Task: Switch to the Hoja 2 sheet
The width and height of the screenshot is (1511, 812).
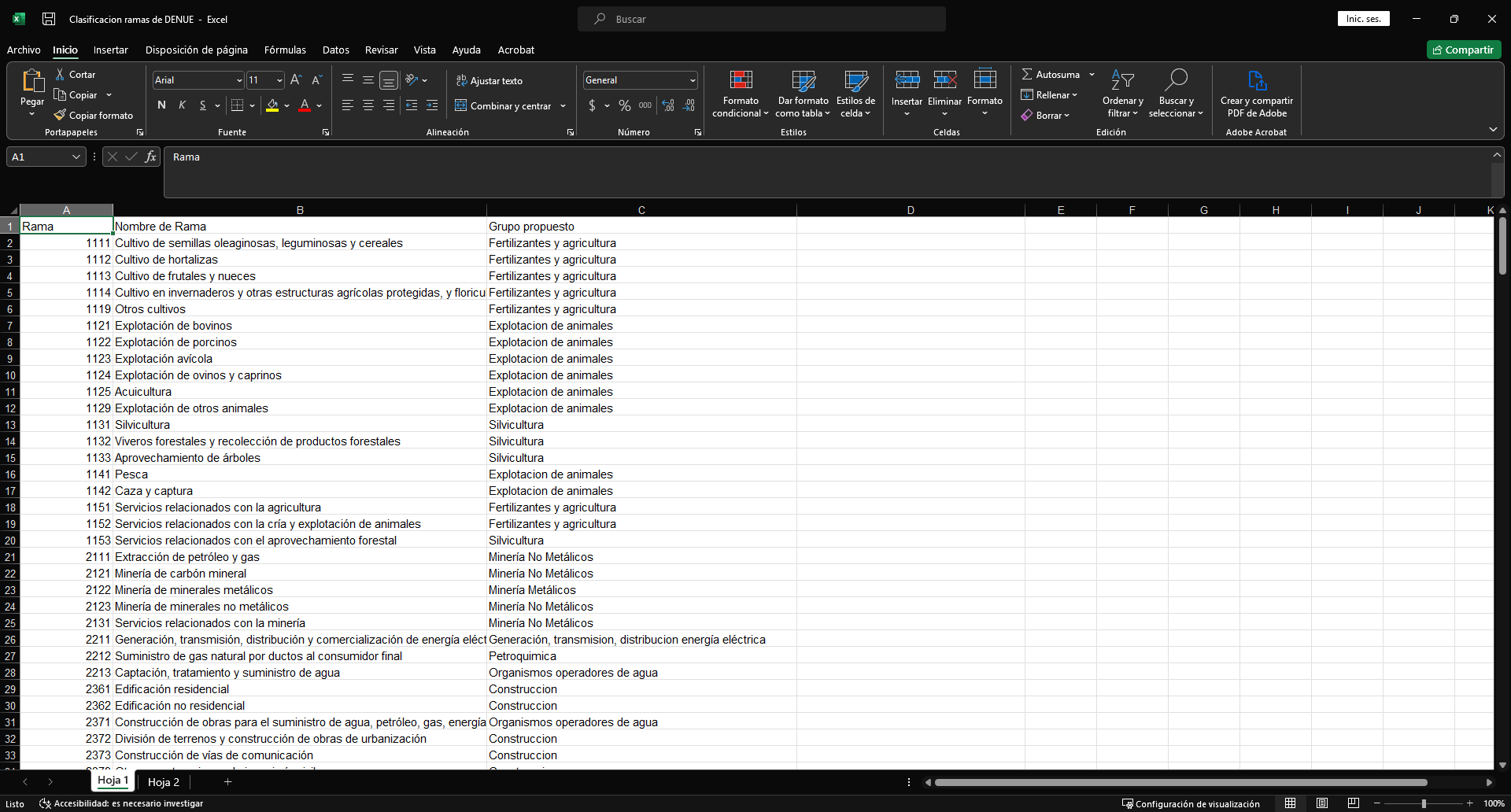Action: 164,781
